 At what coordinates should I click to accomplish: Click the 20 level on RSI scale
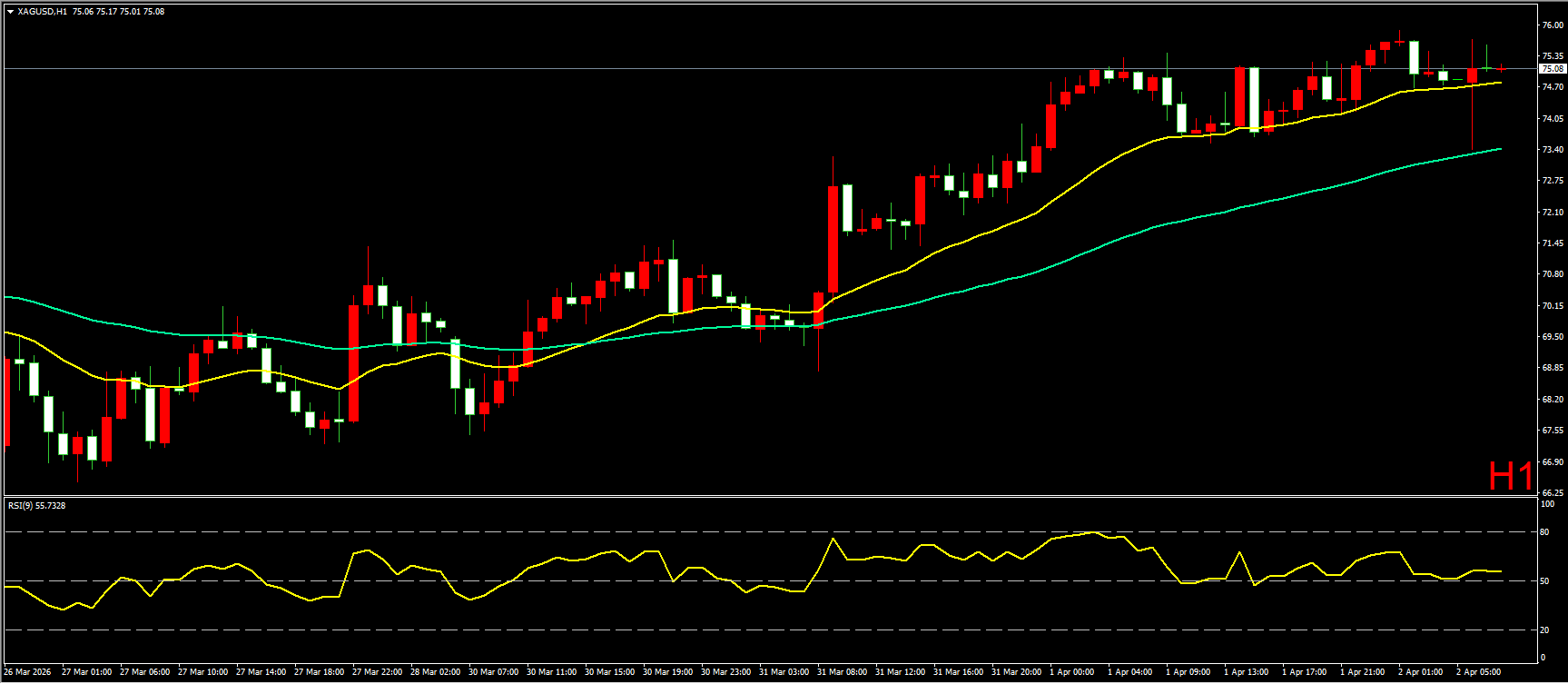[x=1544, y=629]
